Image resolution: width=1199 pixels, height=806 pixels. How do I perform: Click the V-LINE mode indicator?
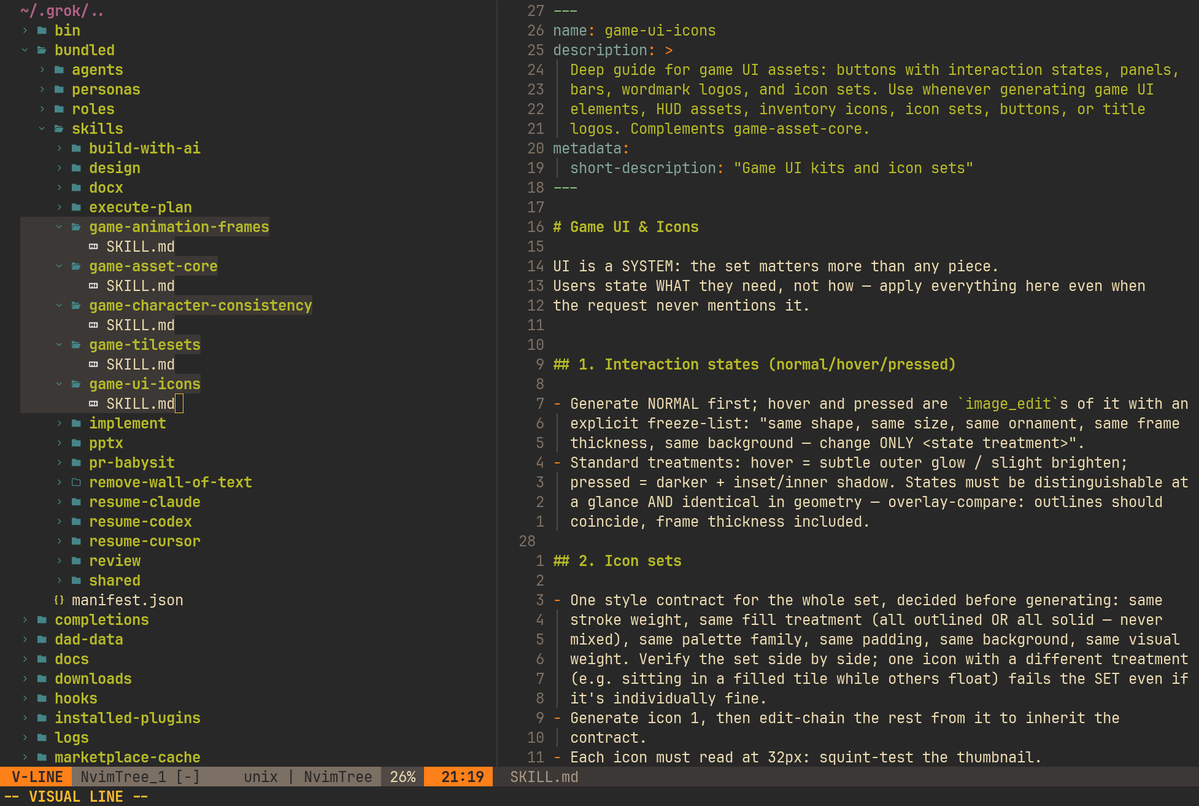click(x=37, y=777)
